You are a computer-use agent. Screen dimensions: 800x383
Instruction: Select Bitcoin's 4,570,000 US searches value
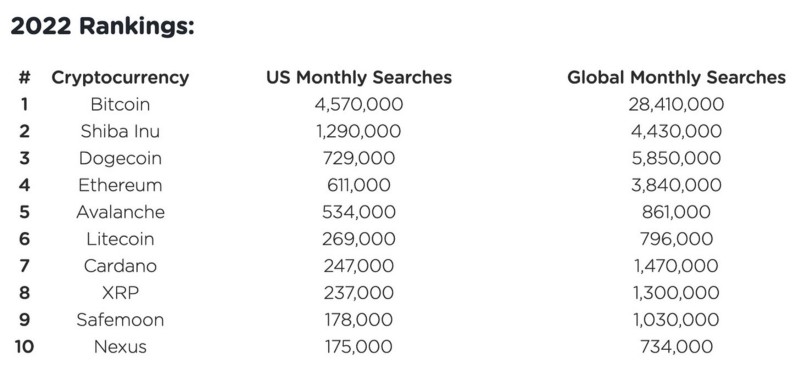click(x=359, y=105)
